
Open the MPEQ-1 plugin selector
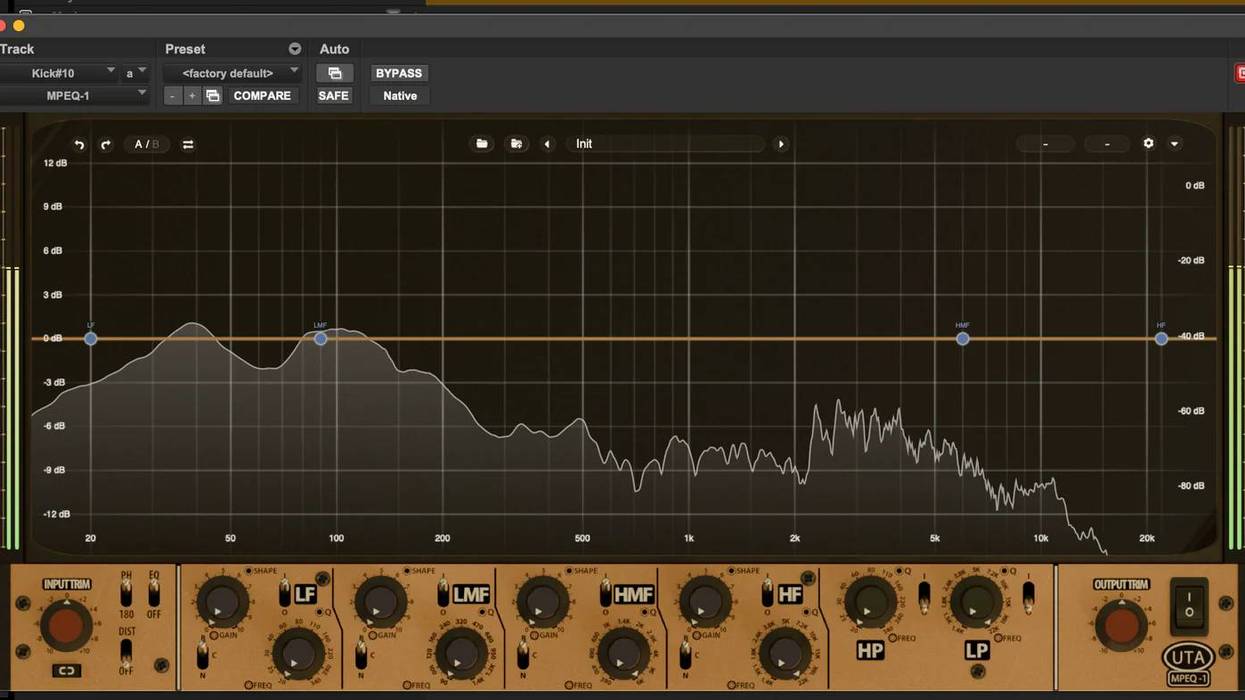(x=74, y=96)
